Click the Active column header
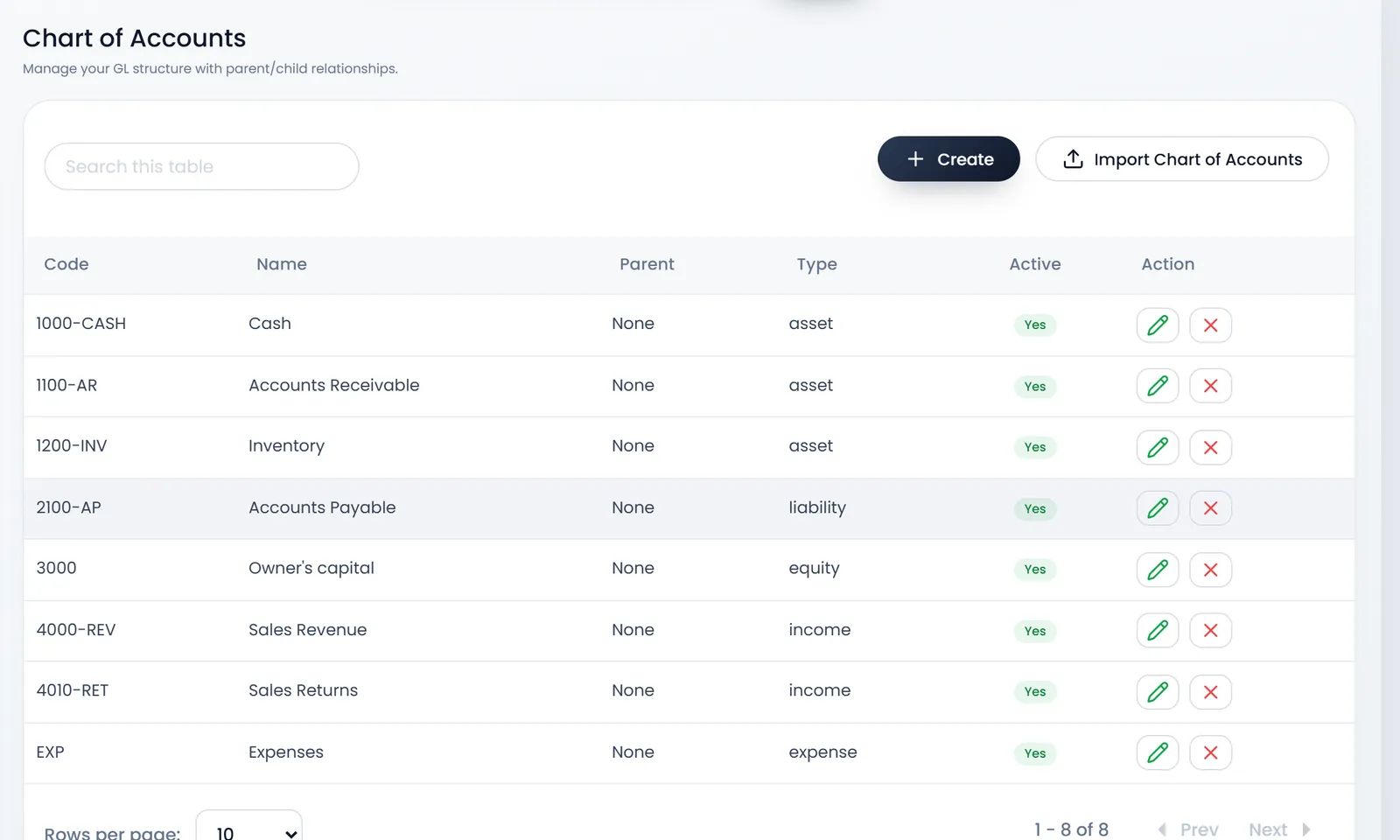The width and height of the screenshot is (1400, 840). coord(1035,264)
